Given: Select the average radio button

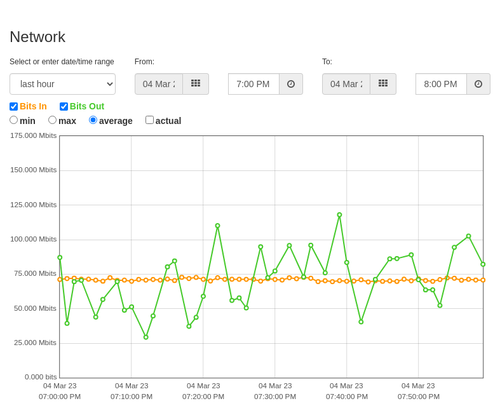Looking at the screenshot, I should [93, 120].
